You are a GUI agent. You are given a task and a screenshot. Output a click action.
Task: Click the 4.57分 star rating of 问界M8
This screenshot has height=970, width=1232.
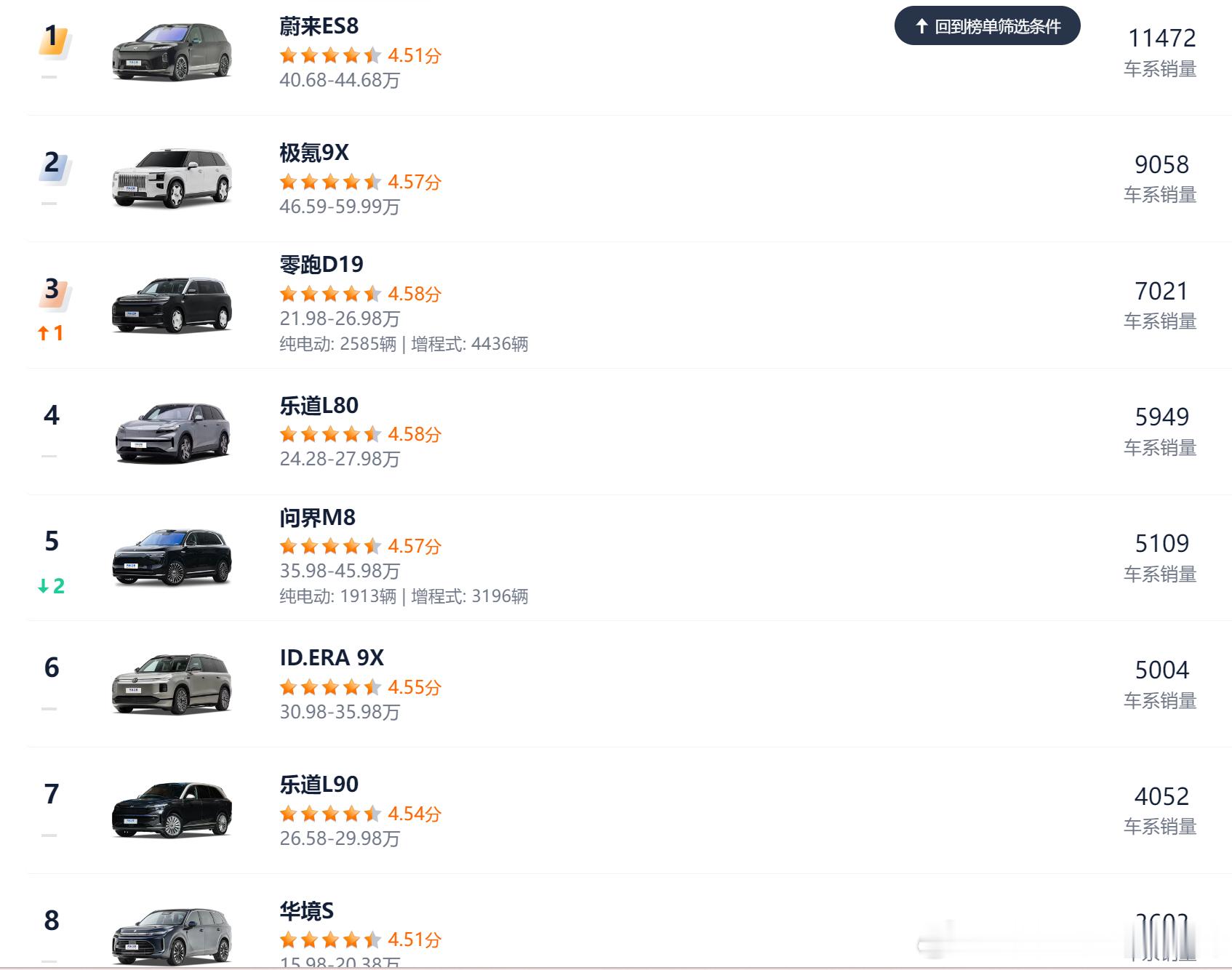(361, 546)
